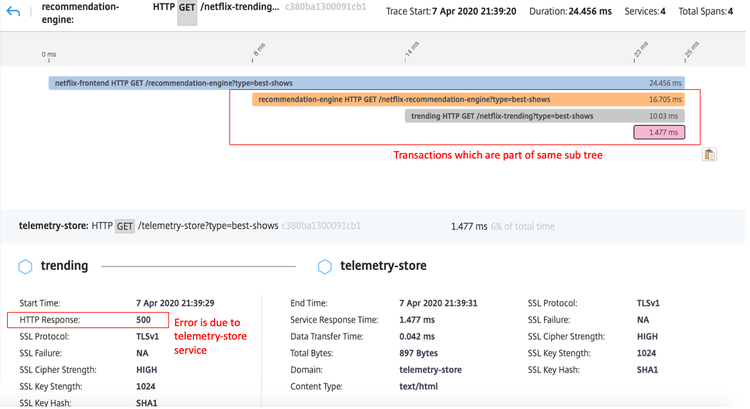Select the telemetry-store service hexagon icon
Image resolution: width=750 pixels, height=409 pixels.
coord(325,266)
